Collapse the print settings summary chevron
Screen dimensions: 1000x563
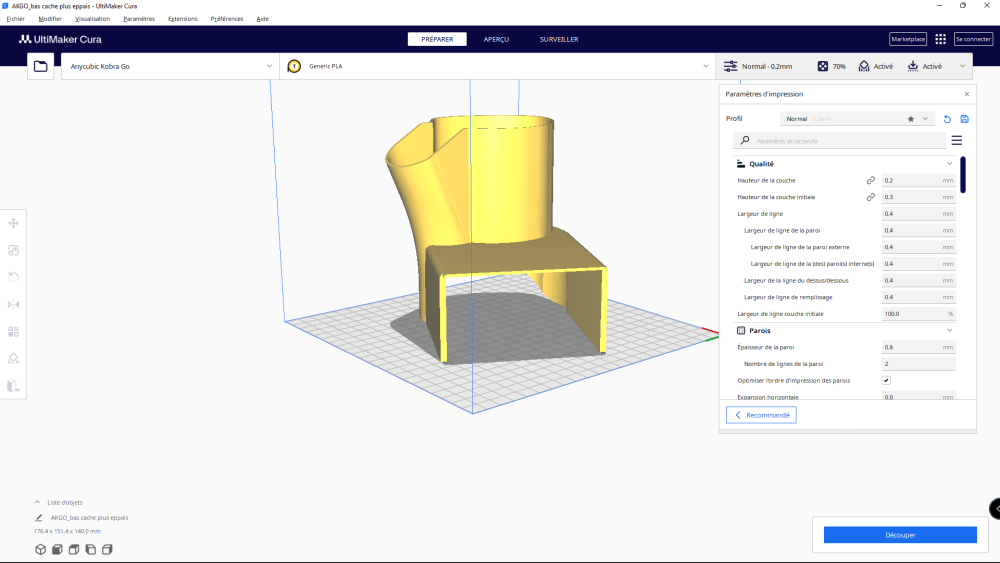(962, 66)
